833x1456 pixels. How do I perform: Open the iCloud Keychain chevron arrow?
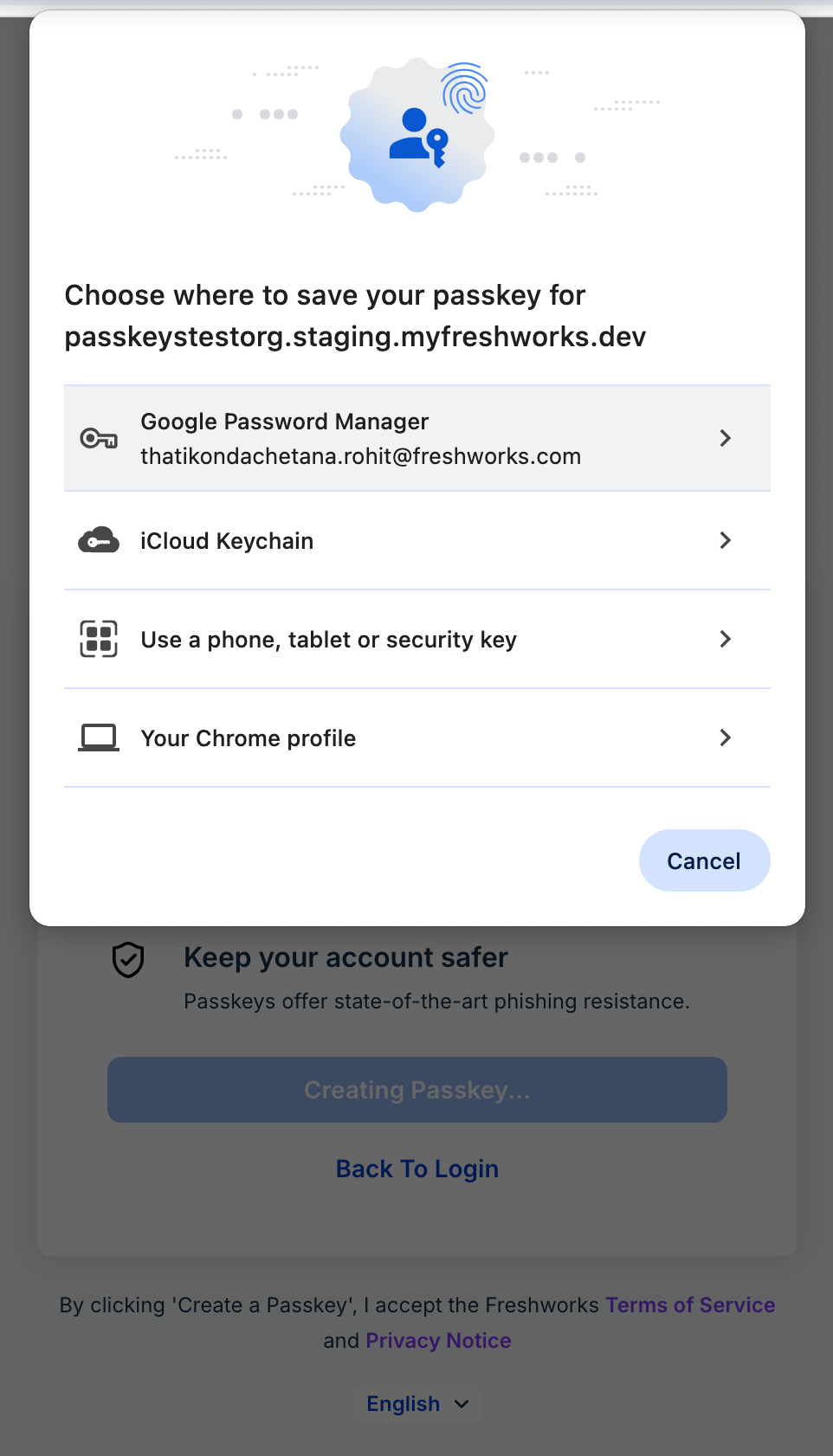pos(726,540)
